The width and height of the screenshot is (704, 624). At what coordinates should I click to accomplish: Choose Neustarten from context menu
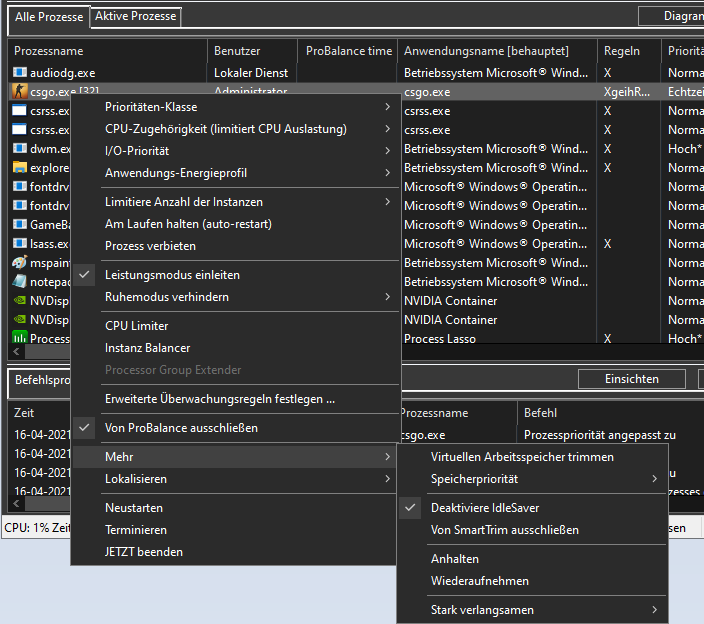[234, 508]
